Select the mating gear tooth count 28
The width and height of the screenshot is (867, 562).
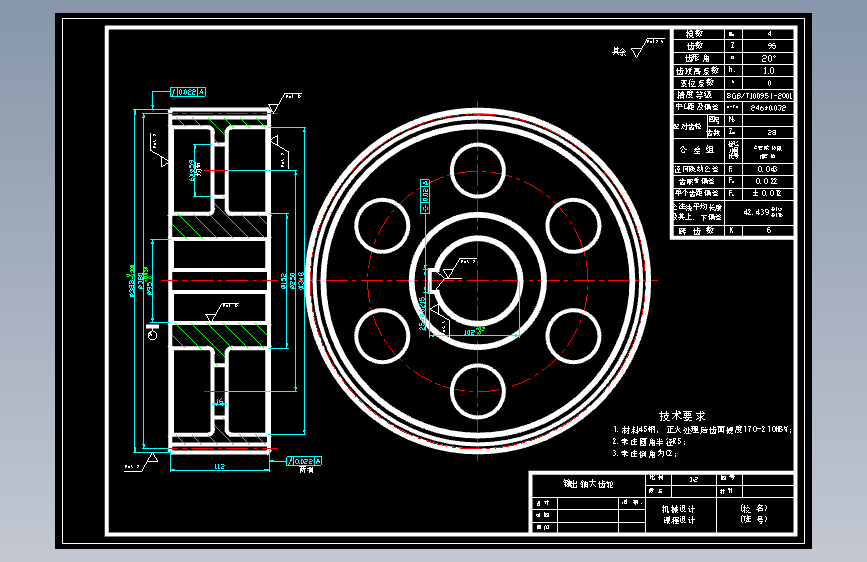771,132
